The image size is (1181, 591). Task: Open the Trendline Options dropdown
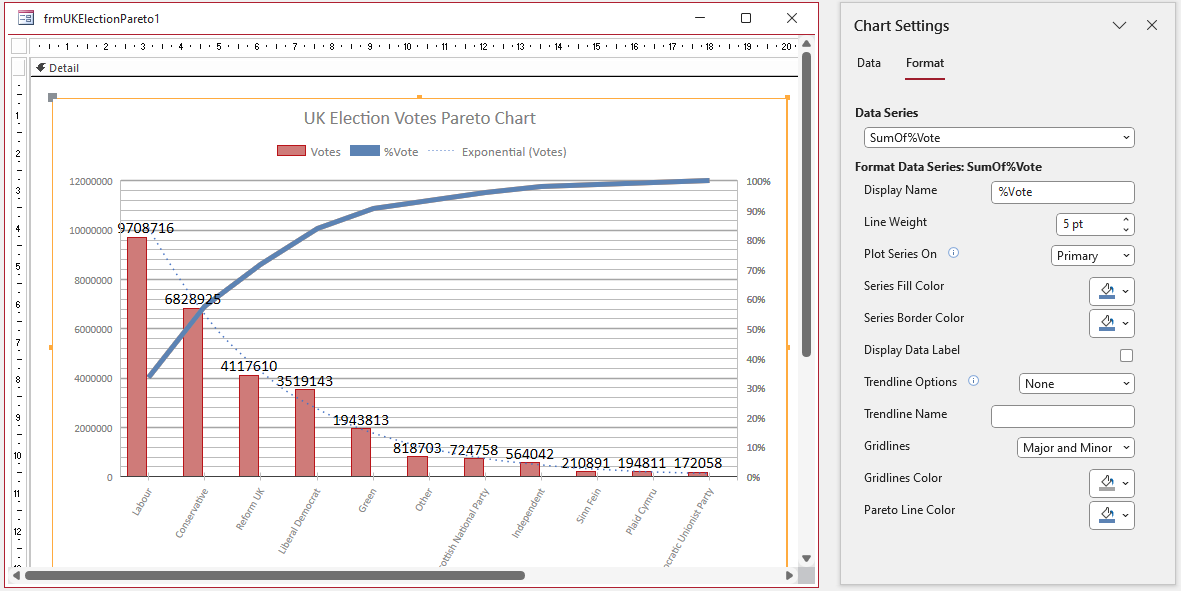(1076, 384)
